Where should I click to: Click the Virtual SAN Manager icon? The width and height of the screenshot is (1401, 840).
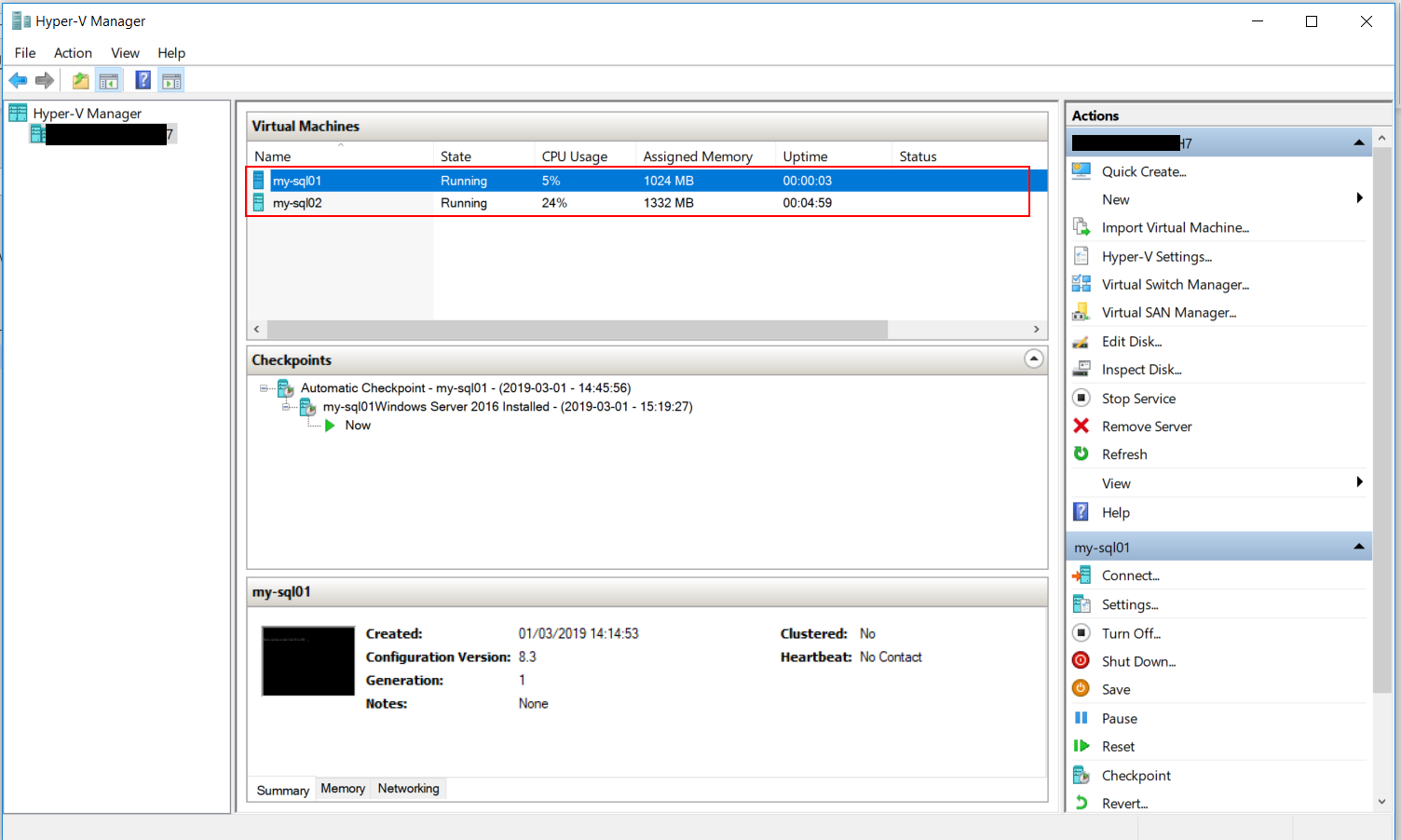pyautogui.click(x=1081, y=312)
